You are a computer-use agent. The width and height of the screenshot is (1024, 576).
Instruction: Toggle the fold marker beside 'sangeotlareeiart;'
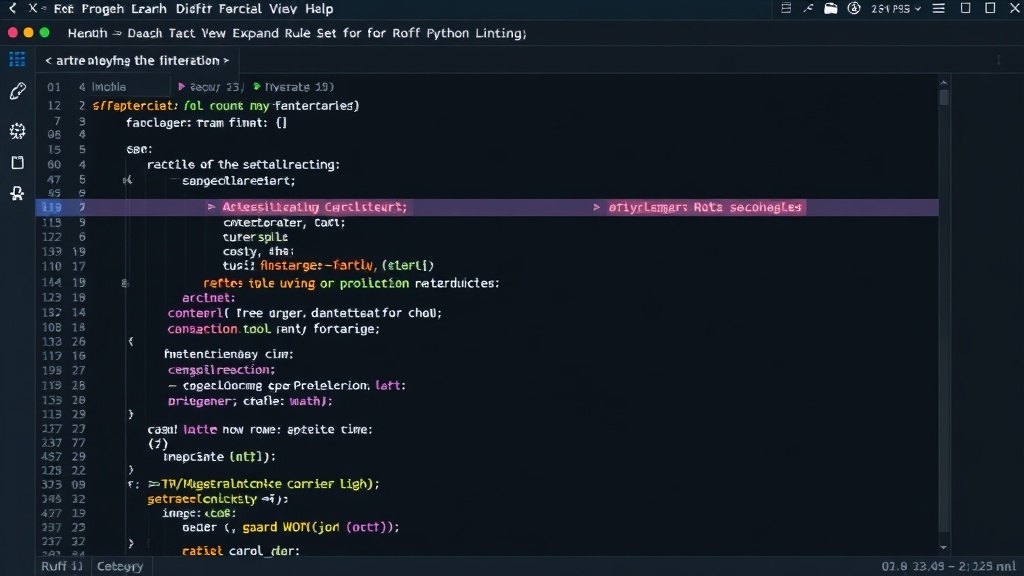click(x=127, y=180)
